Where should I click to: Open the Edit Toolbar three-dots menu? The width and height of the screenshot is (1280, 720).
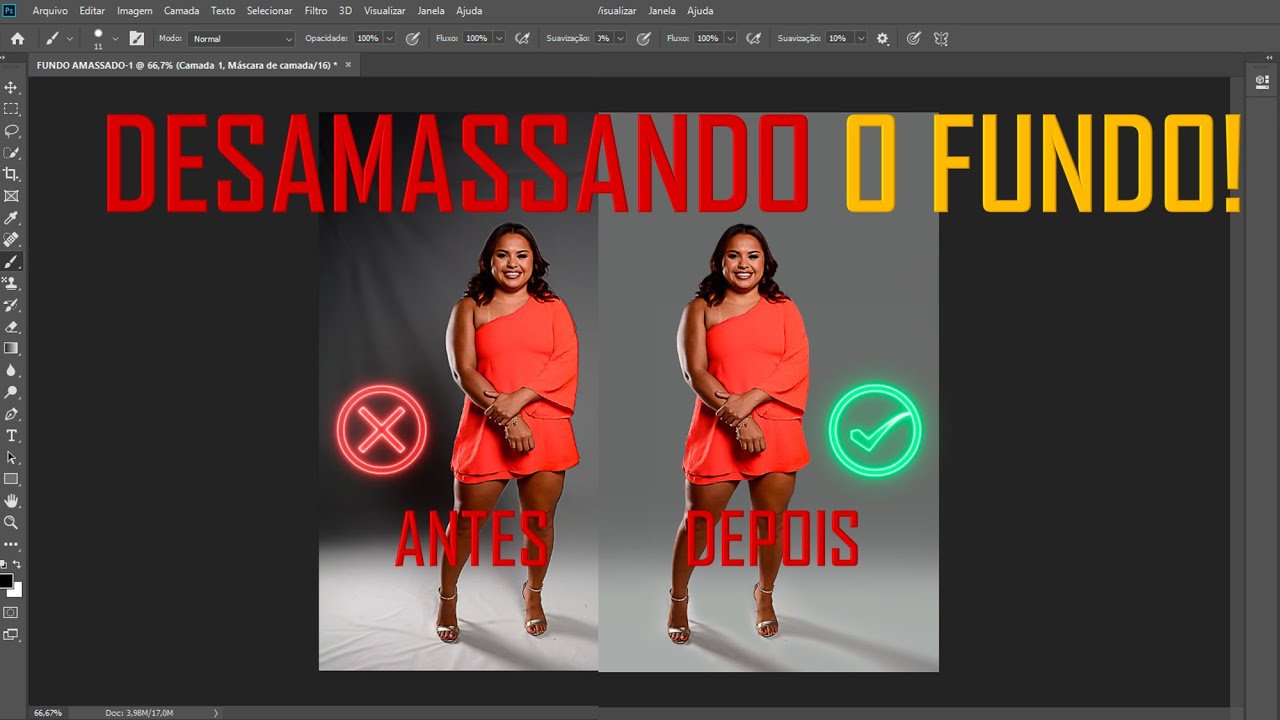[x=11, y=545]
